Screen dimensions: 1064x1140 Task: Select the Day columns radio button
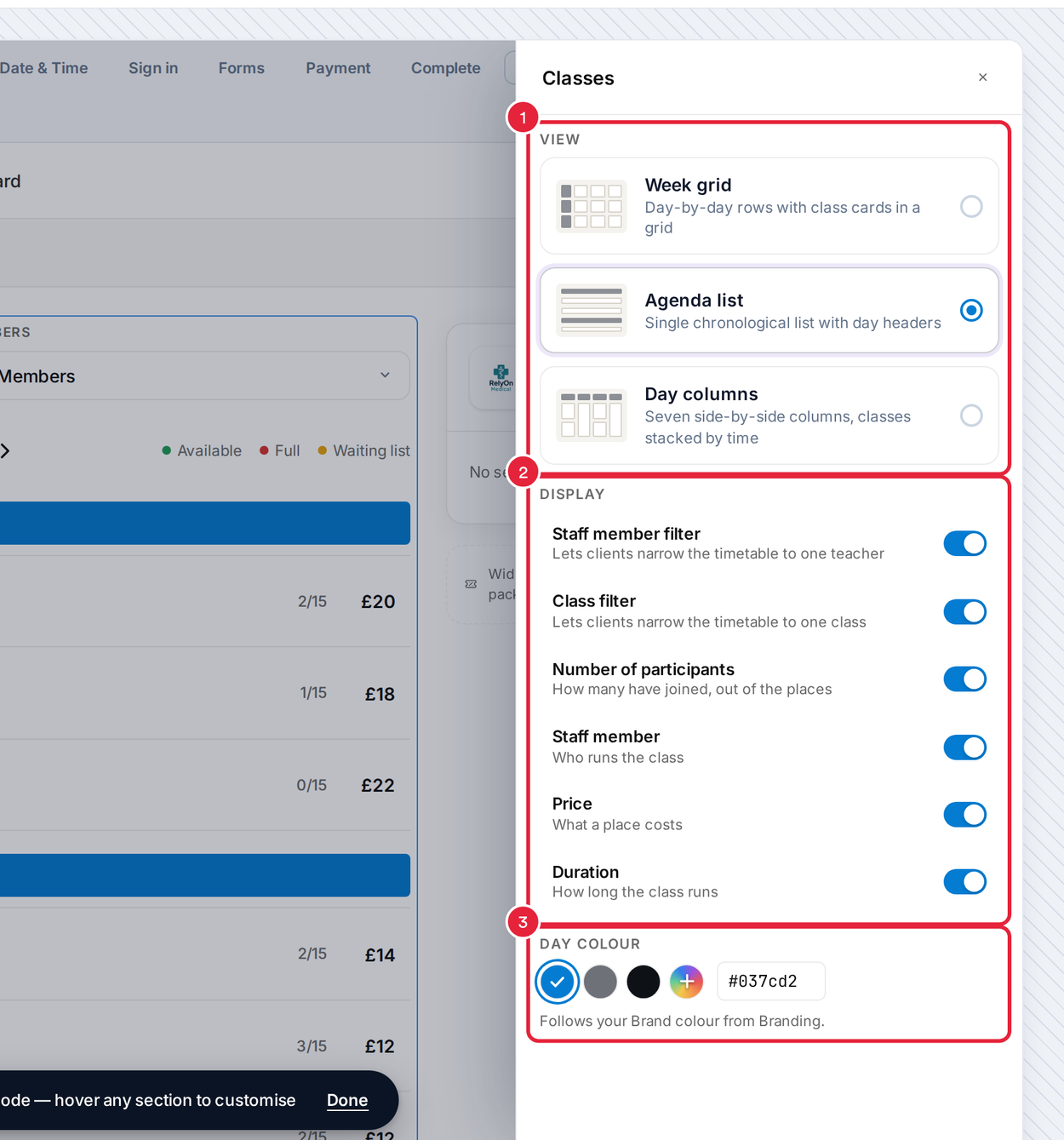(971, 415)
